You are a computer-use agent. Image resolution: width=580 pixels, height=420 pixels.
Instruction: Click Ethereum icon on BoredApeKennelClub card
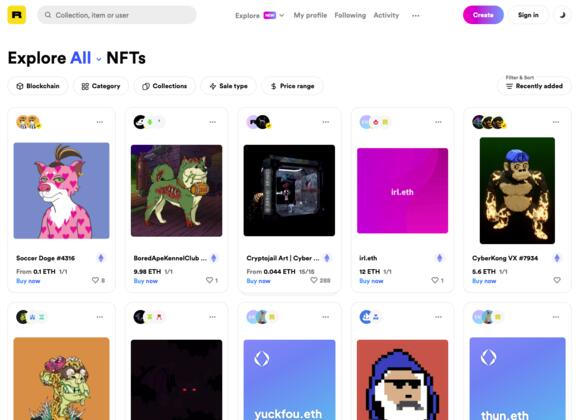213,258
